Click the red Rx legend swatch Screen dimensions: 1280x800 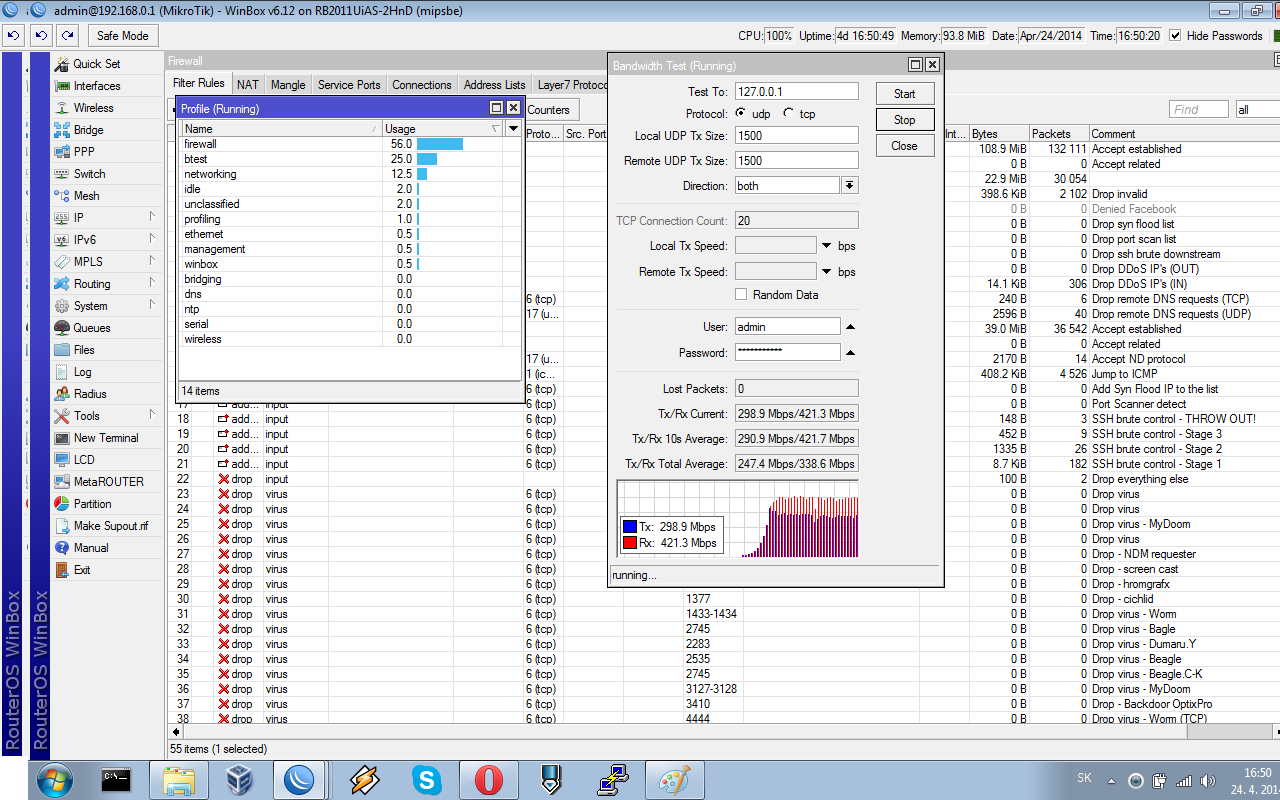630,543
